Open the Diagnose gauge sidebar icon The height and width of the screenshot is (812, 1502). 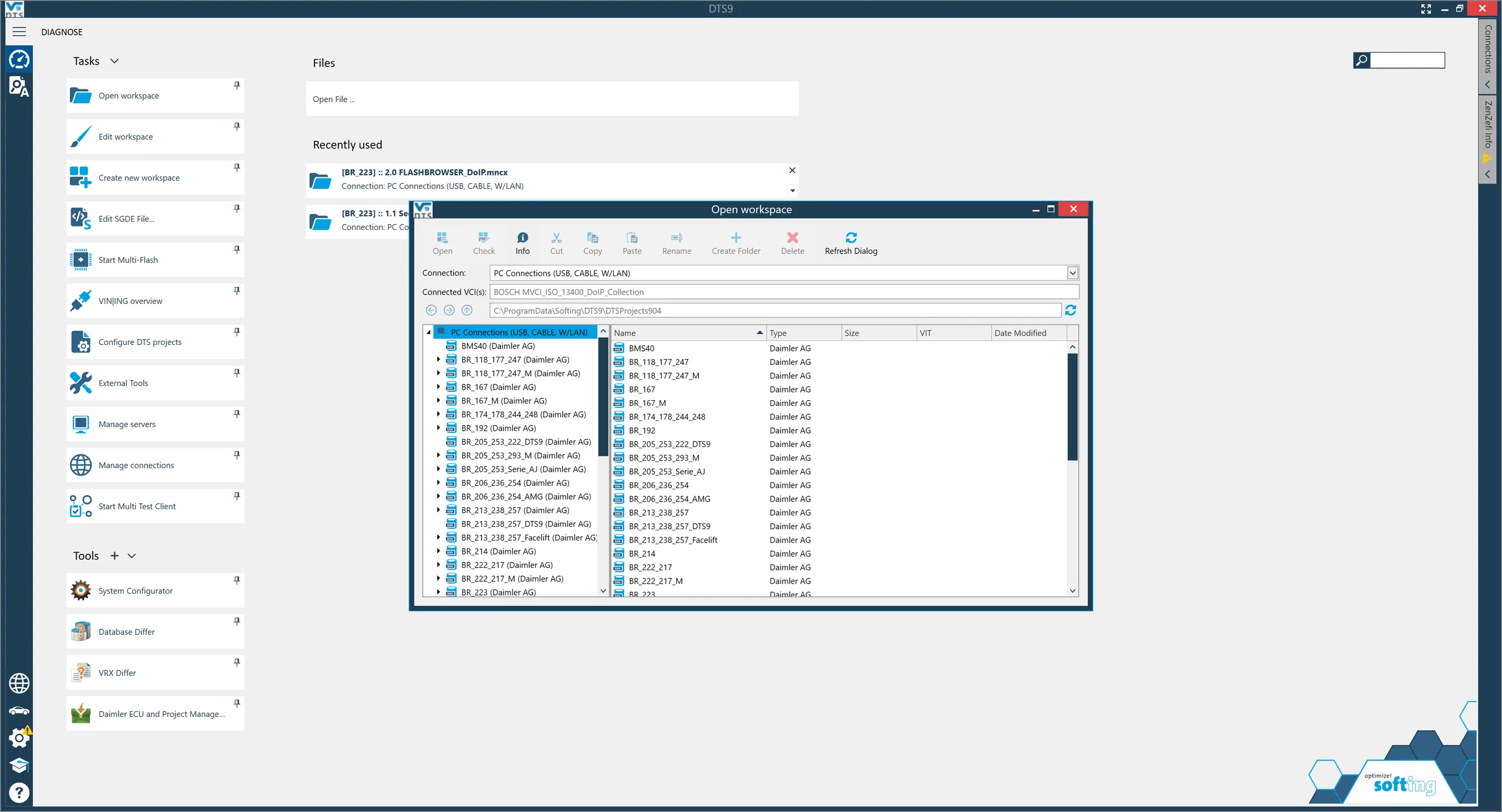[19, 59]
